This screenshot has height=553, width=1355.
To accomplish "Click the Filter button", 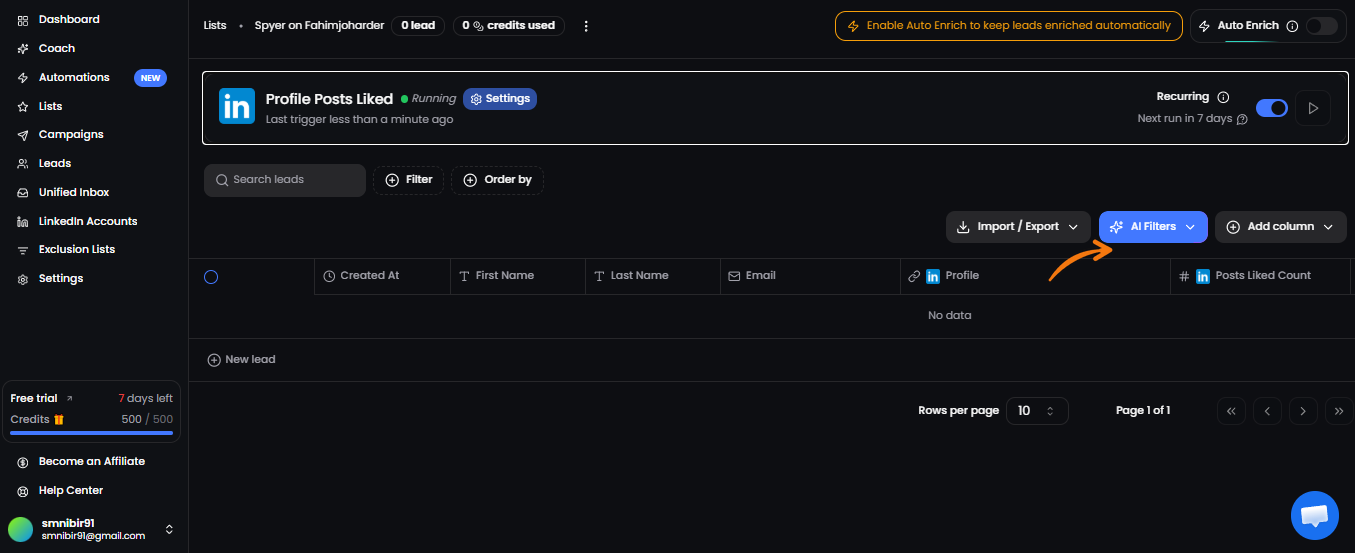I will (408, 180).
